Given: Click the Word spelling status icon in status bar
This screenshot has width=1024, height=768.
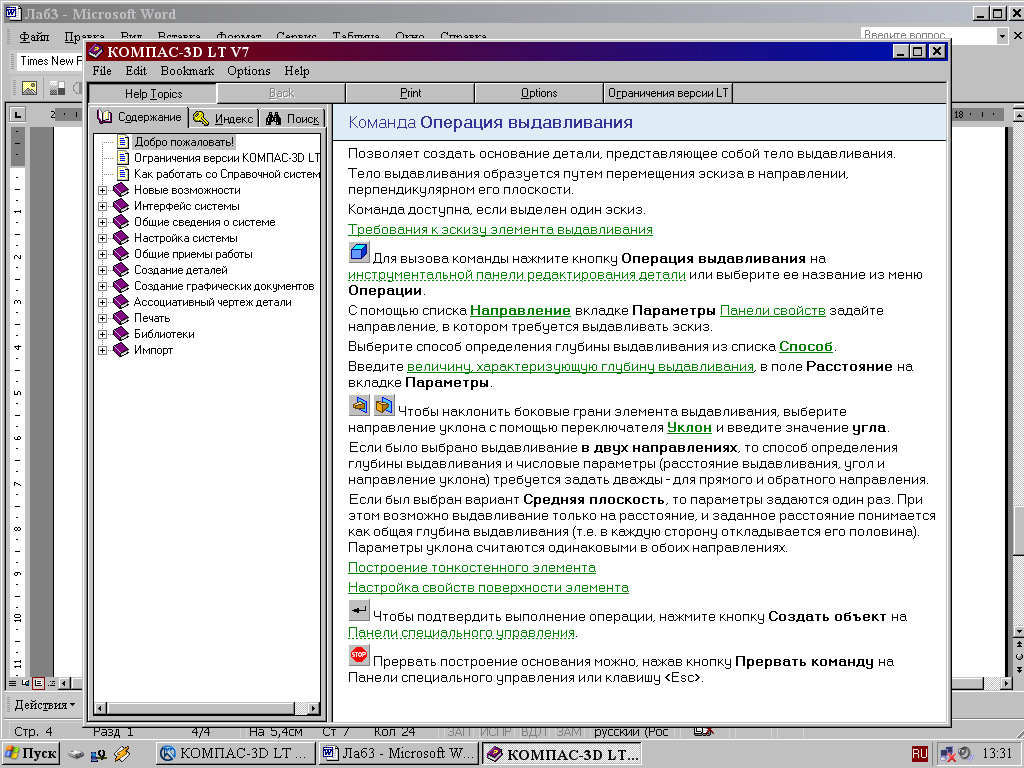Looking at the screenshot, I should tap(703, 731).
